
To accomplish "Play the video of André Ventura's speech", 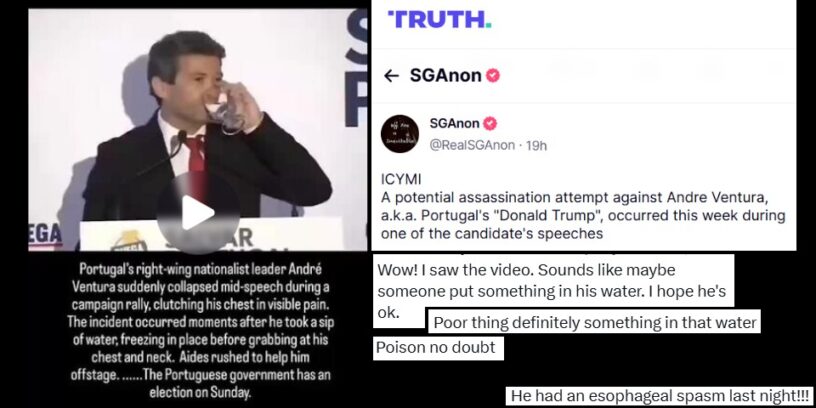I will click(198, 213).
